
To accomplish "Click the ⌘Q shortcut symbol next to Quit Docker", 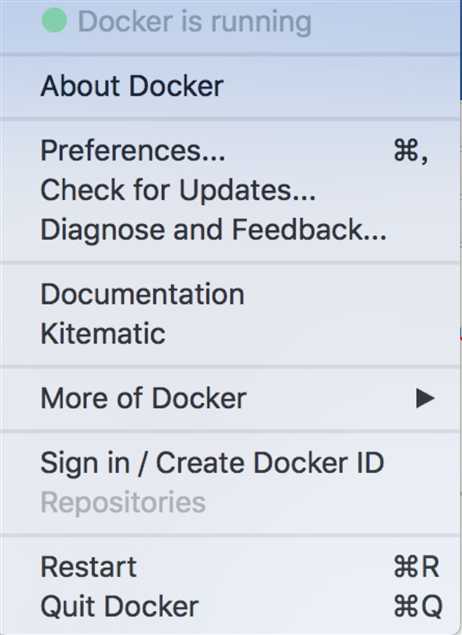I will pos(418,606).
